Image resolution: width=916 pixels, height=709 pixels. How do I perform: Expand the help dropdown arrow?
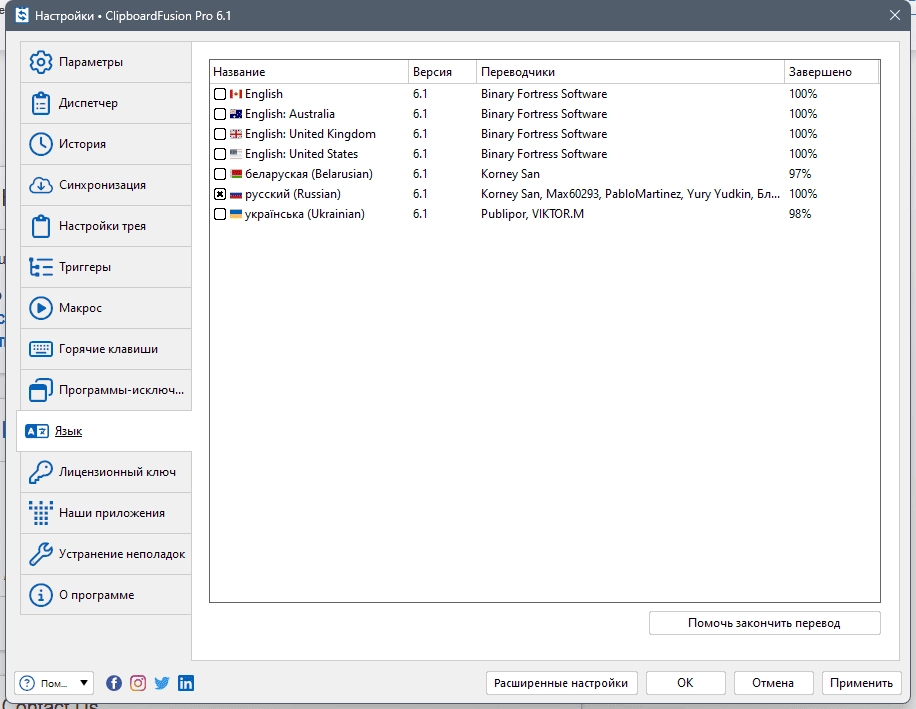pyautogui.click(x=84, y=683)
